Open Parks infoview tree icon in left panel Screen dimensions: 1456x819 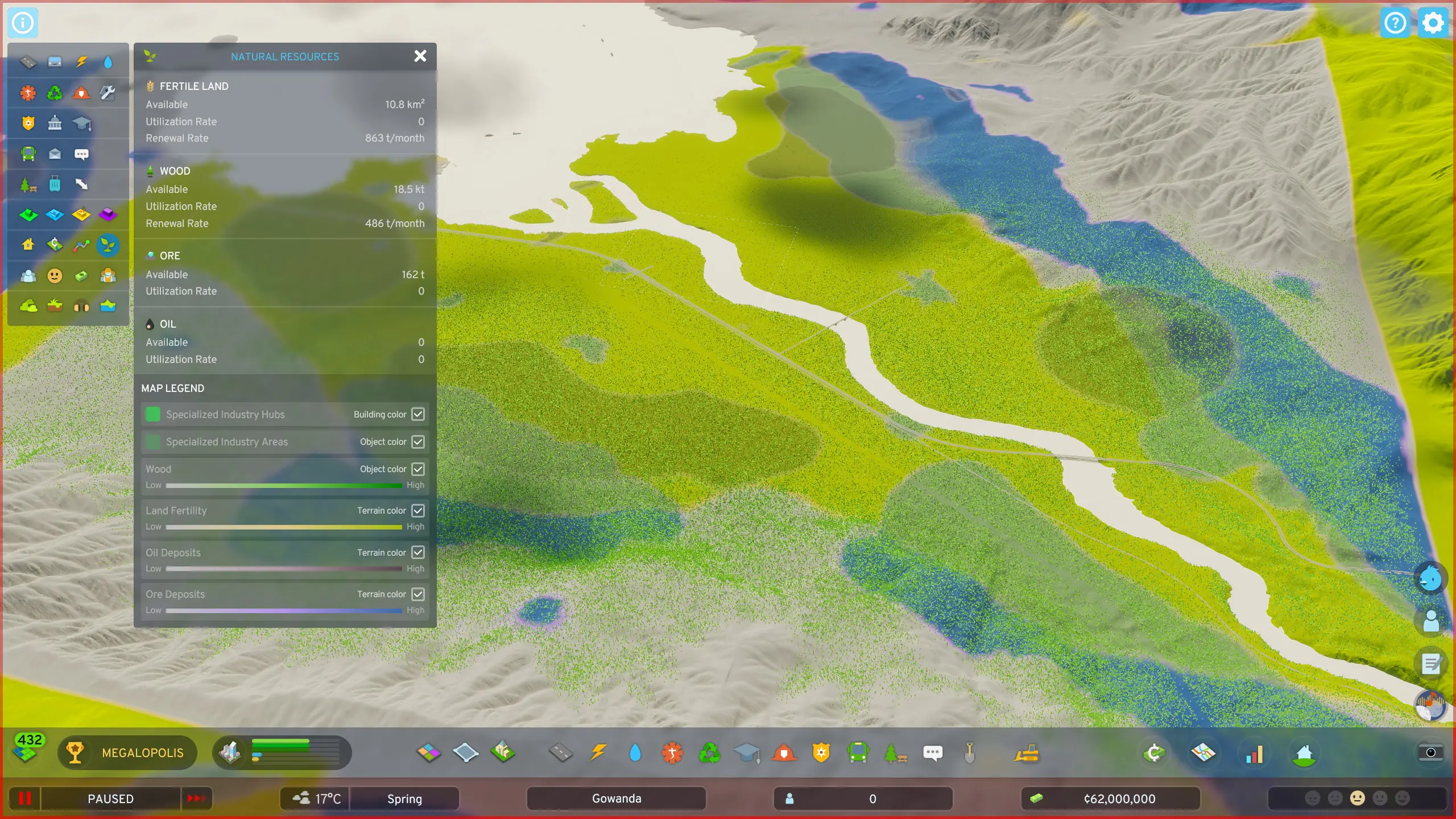28,184
